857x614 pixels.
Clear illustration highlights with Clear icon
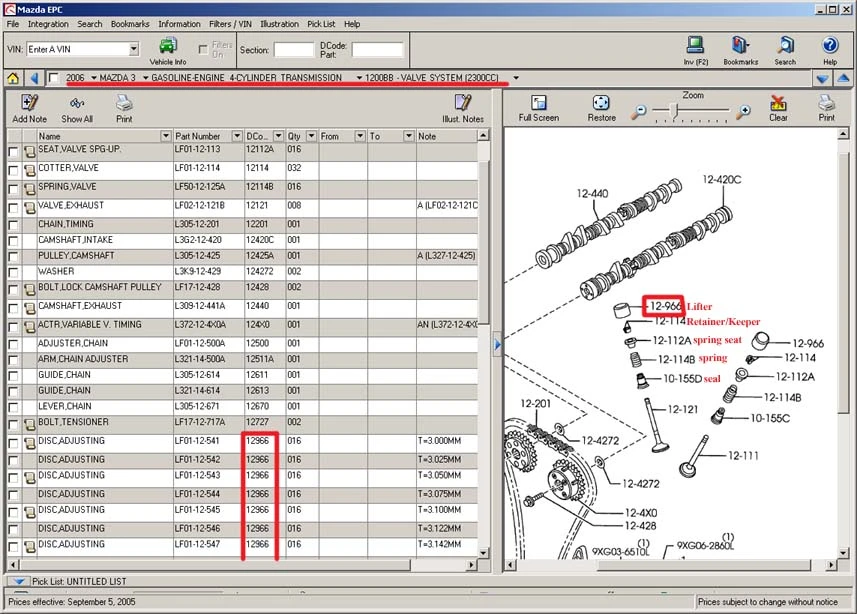click(x=778, y=102)
